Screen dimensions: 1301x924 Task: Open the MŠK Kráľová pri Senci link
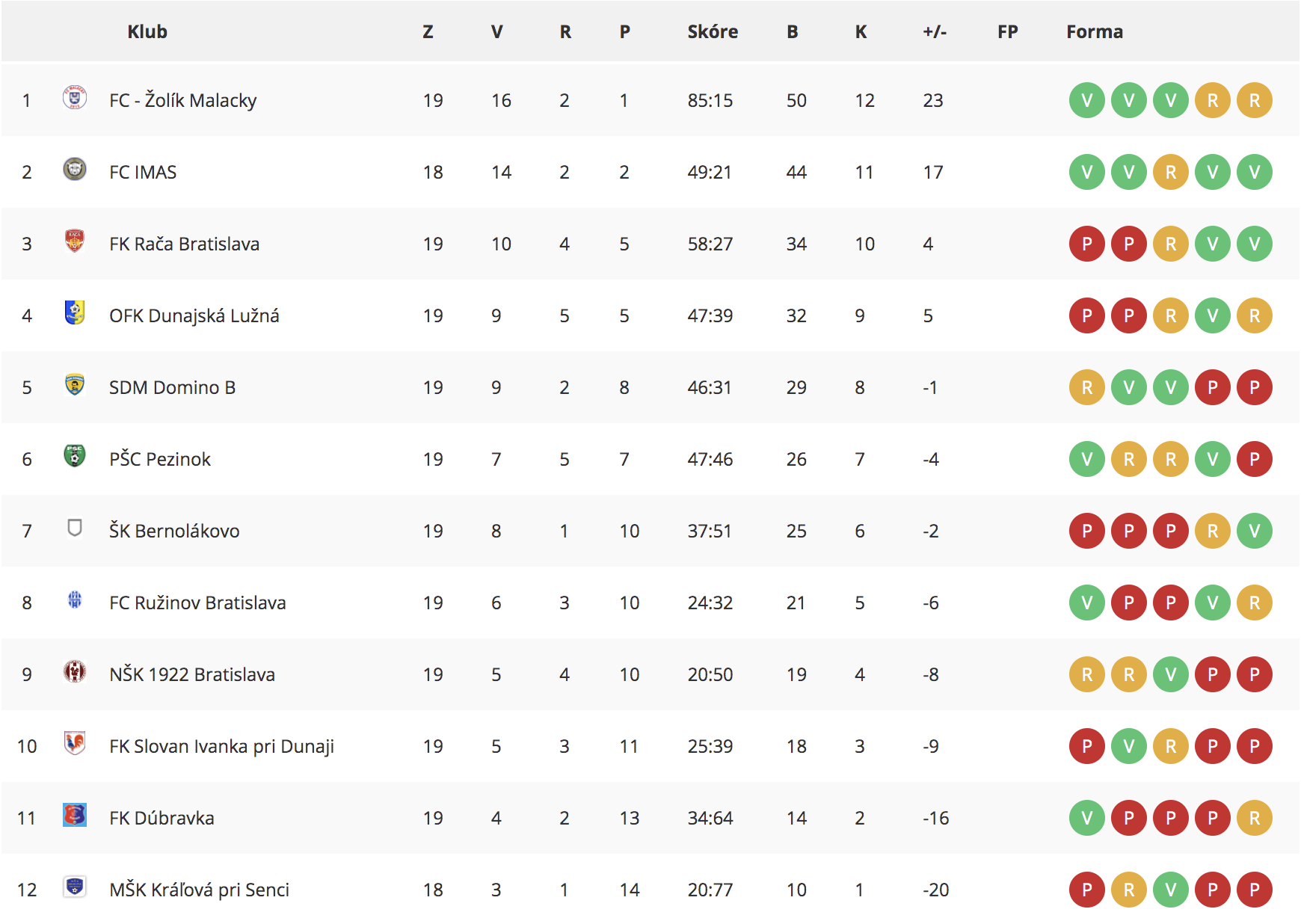click(199, 890)
